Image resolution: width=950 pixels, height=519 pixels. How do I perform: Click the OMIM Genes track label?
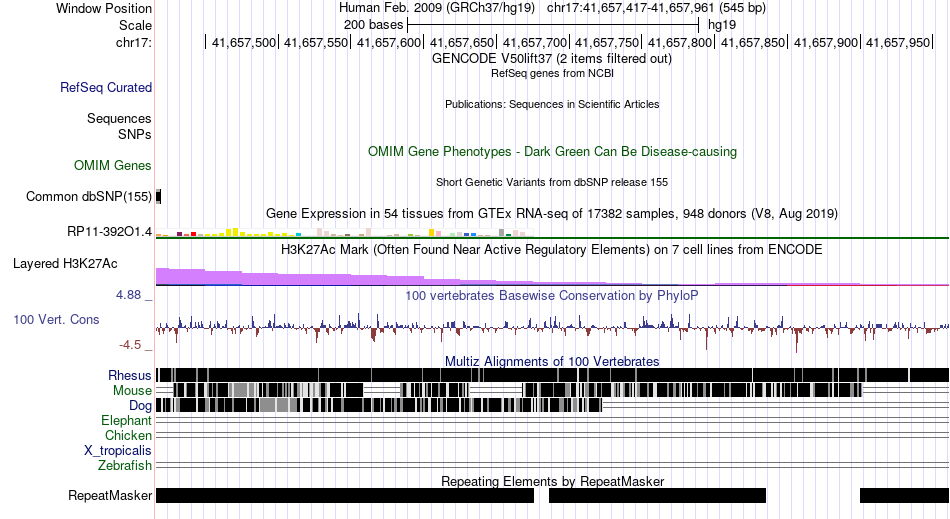click(x=113, y=165)
